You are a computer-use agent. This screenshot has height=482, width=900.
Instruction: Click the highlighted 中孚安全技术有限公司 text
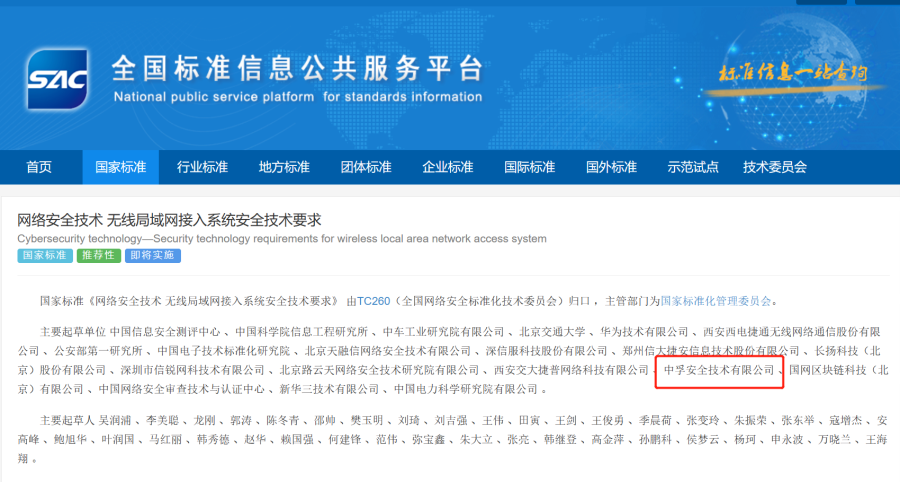click(x=719, y=370)
